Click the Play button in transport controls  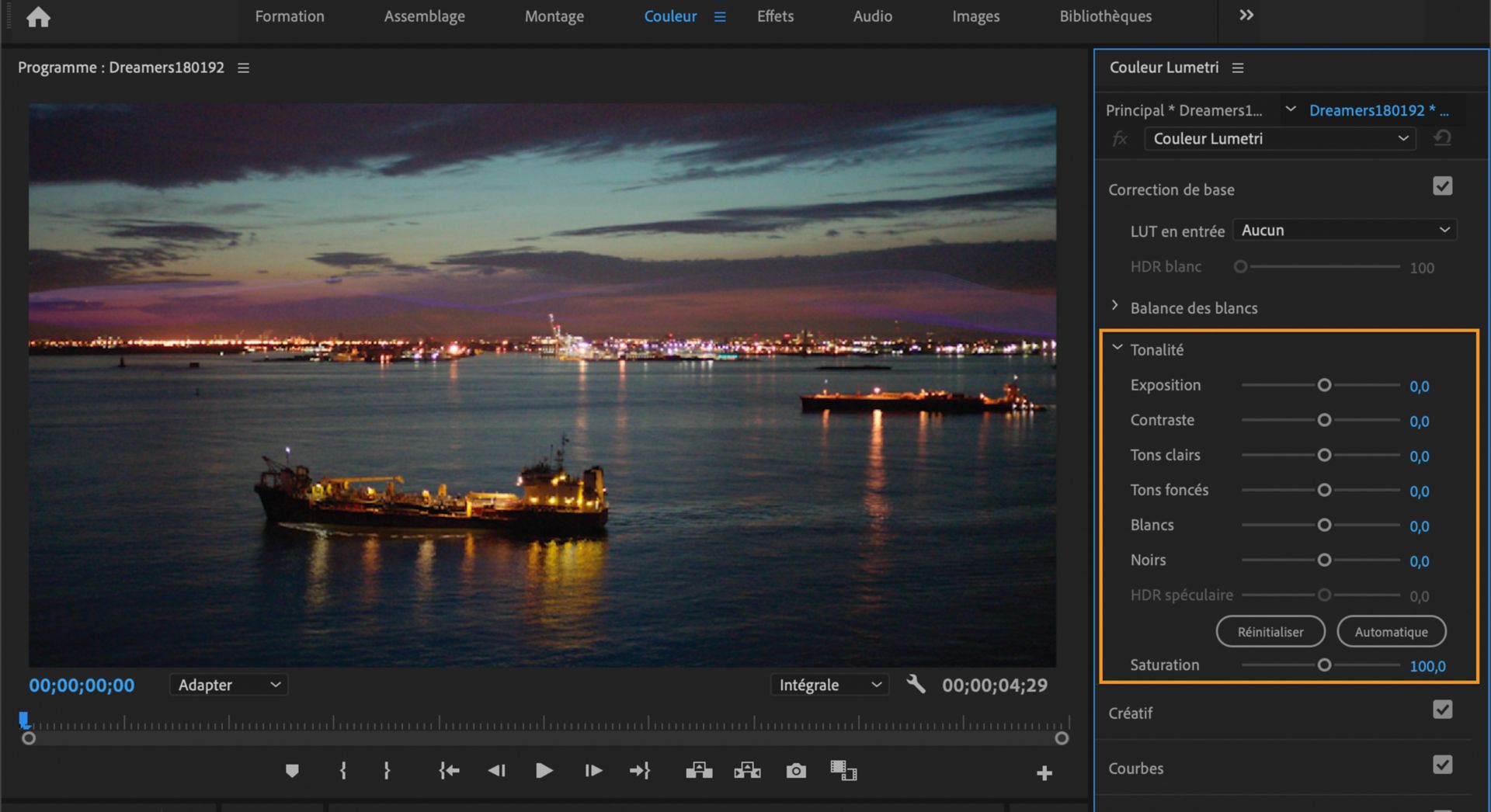tap(544, 771)
